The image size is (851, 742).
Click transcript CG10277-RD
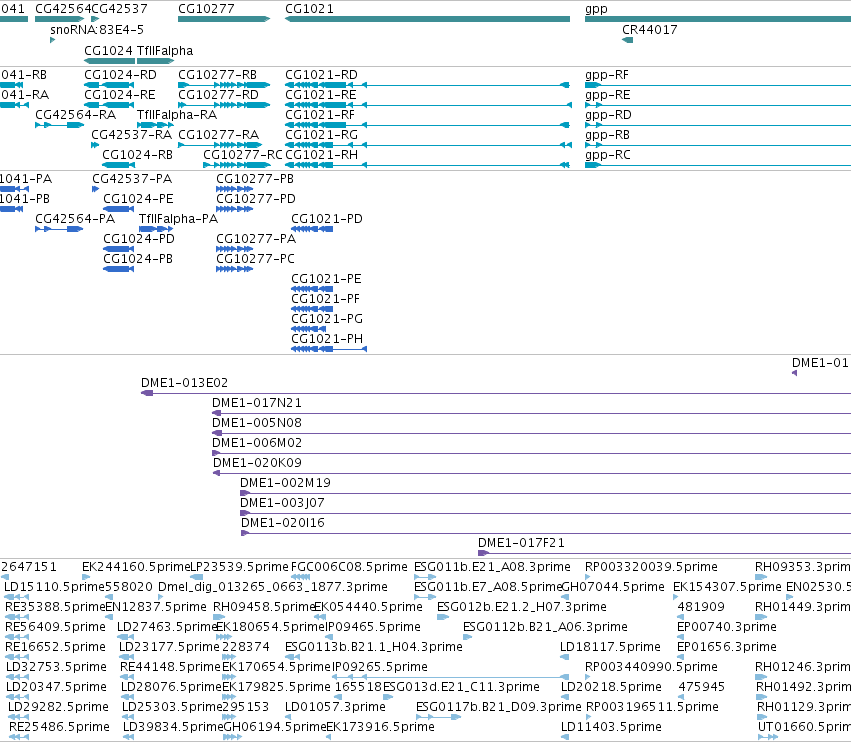coord(218,94)
